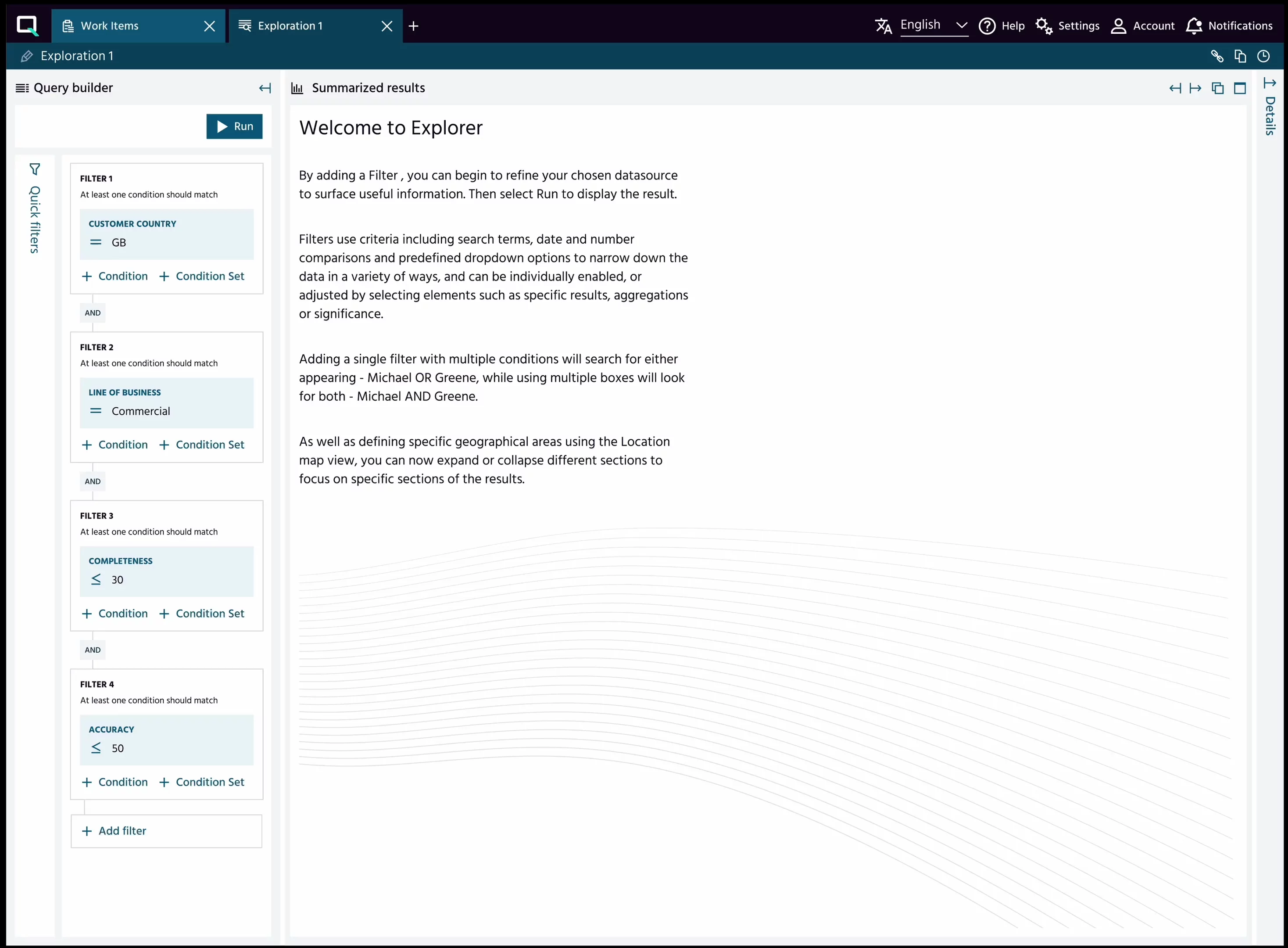
Task: Open the history clock icon
Action: tap(1263, 56)
